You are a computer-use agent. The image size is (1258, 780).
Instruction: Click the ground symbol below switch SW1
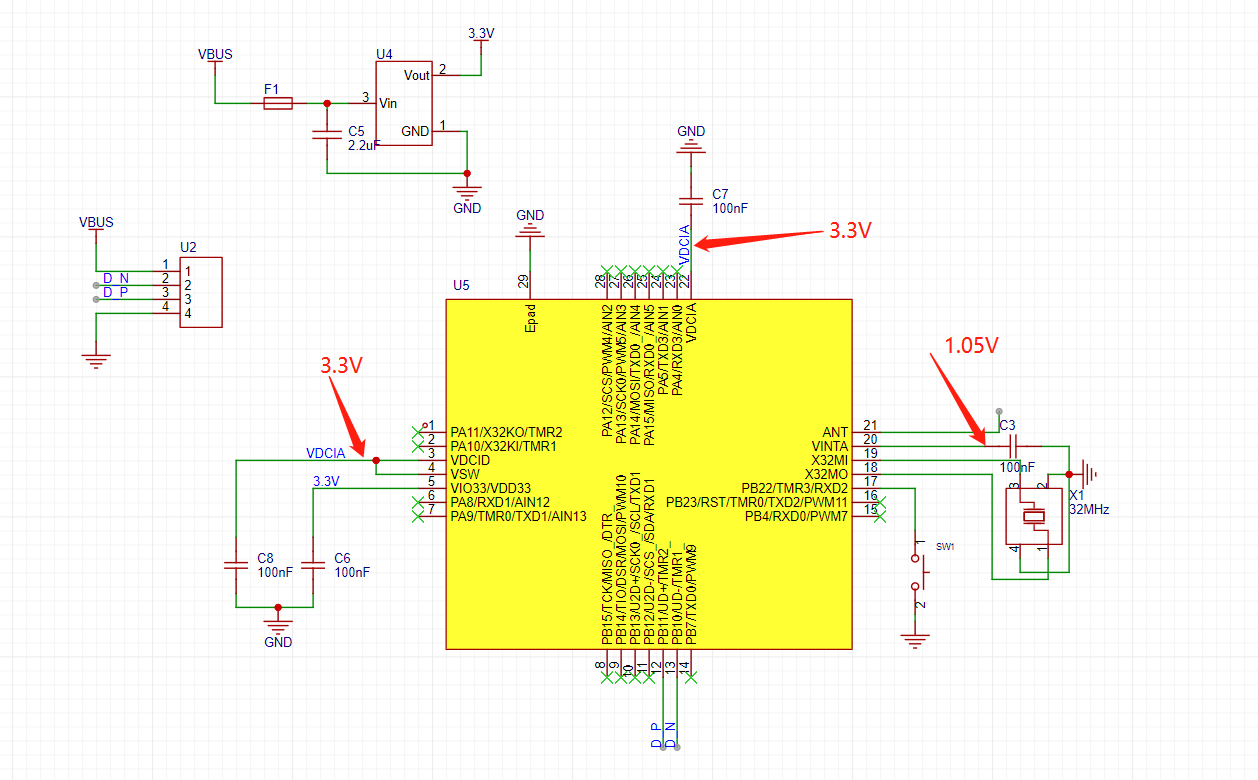coord(914,639)
